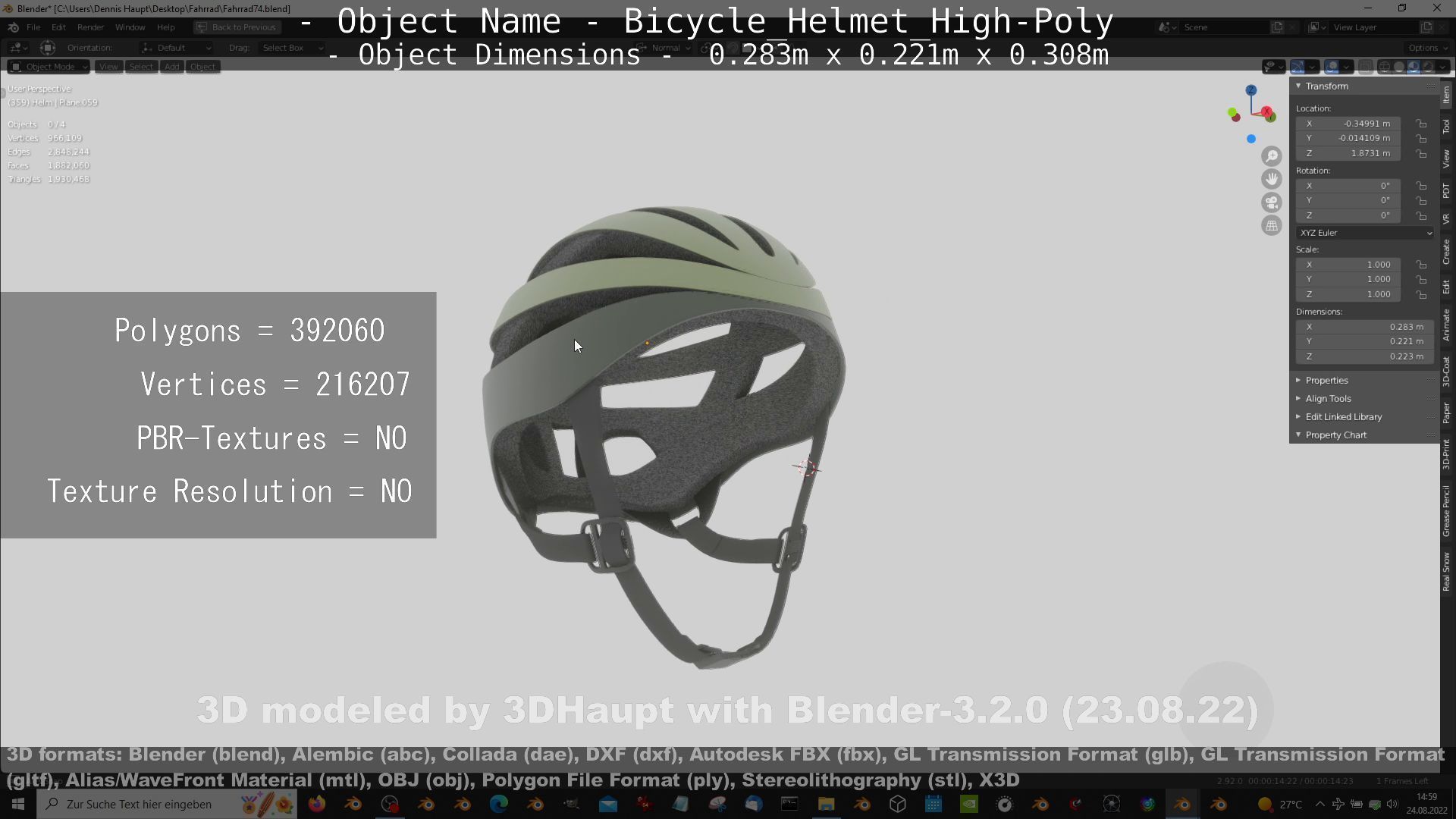This screenshot has width=1456, height=819.
Task: Click the Windows Start button
Action: (x=18, y=804)
